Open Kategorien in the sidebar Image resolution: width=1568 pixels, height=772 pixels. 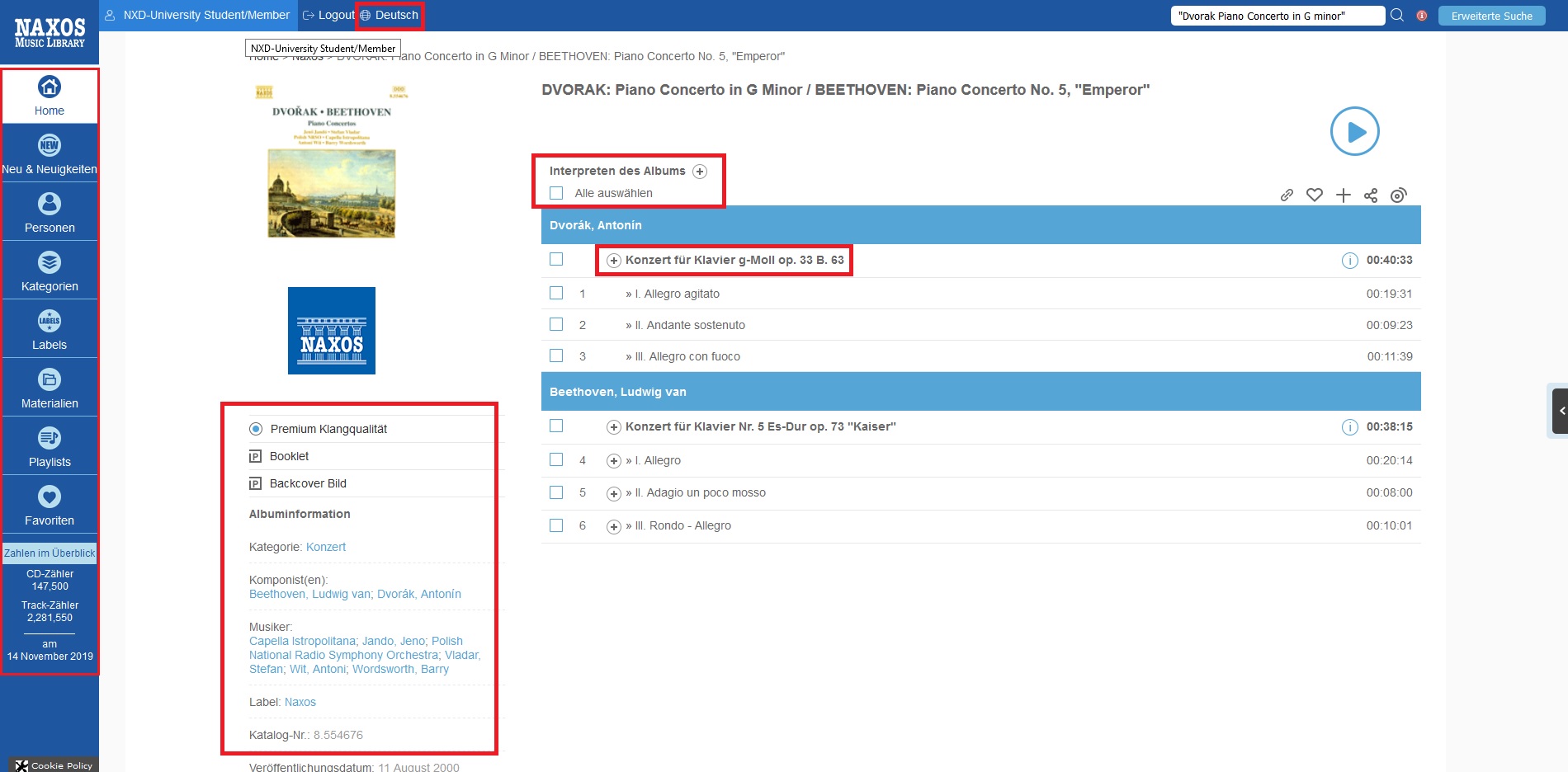coord(50,271)
